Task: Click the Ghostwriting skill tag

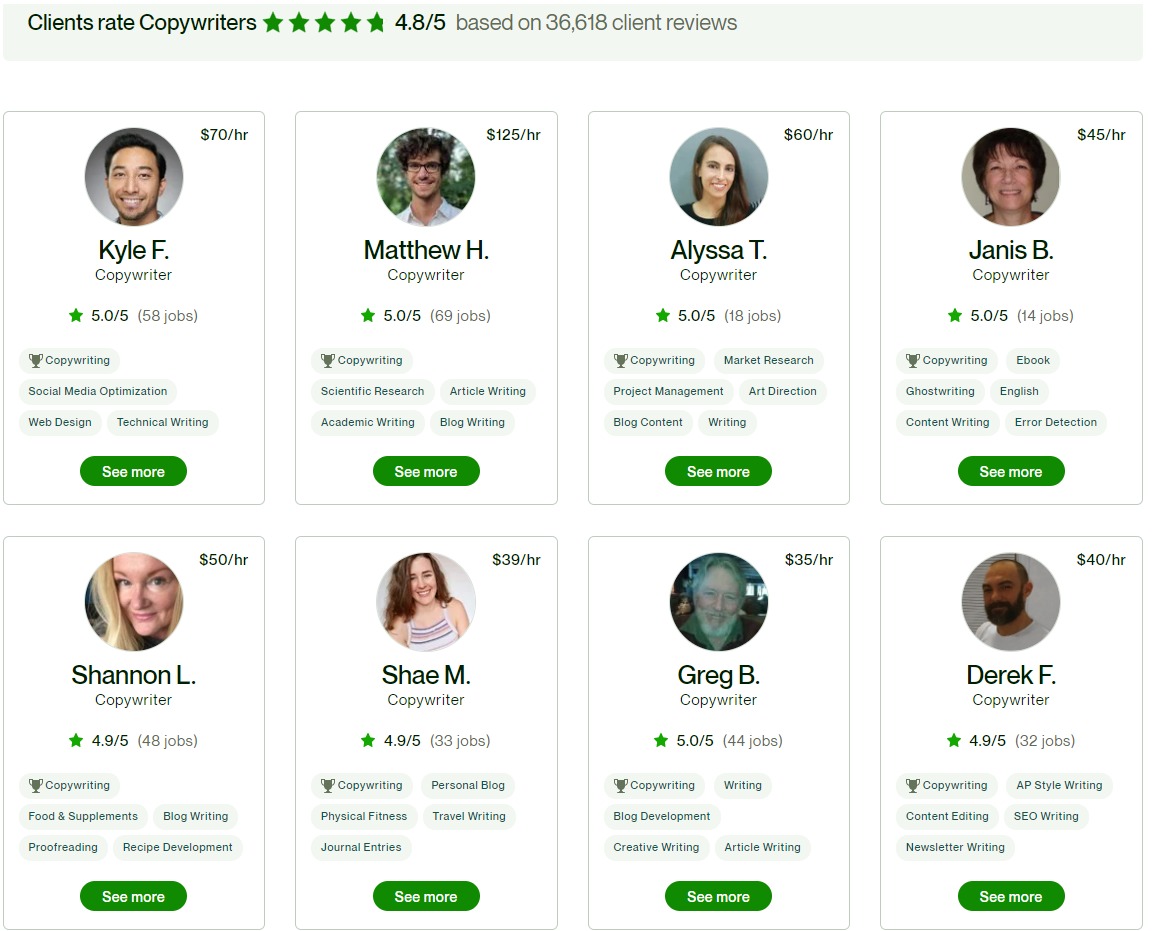Action: click(940, 391)
